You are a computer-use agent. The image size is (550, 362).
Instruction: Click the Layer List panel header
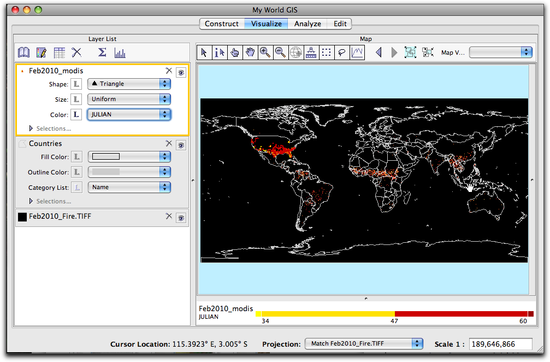click(x=102, y=39)
